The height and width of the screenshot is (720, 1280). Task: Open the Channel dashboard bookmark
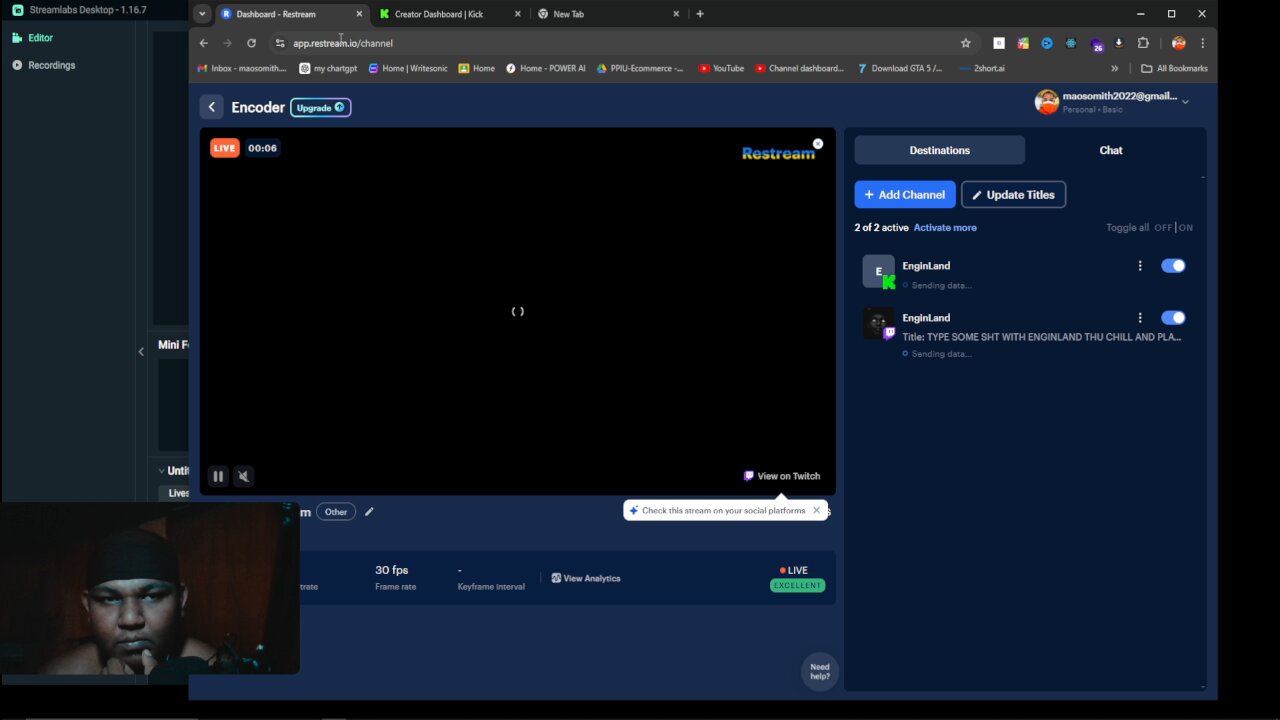pos(799,68)
